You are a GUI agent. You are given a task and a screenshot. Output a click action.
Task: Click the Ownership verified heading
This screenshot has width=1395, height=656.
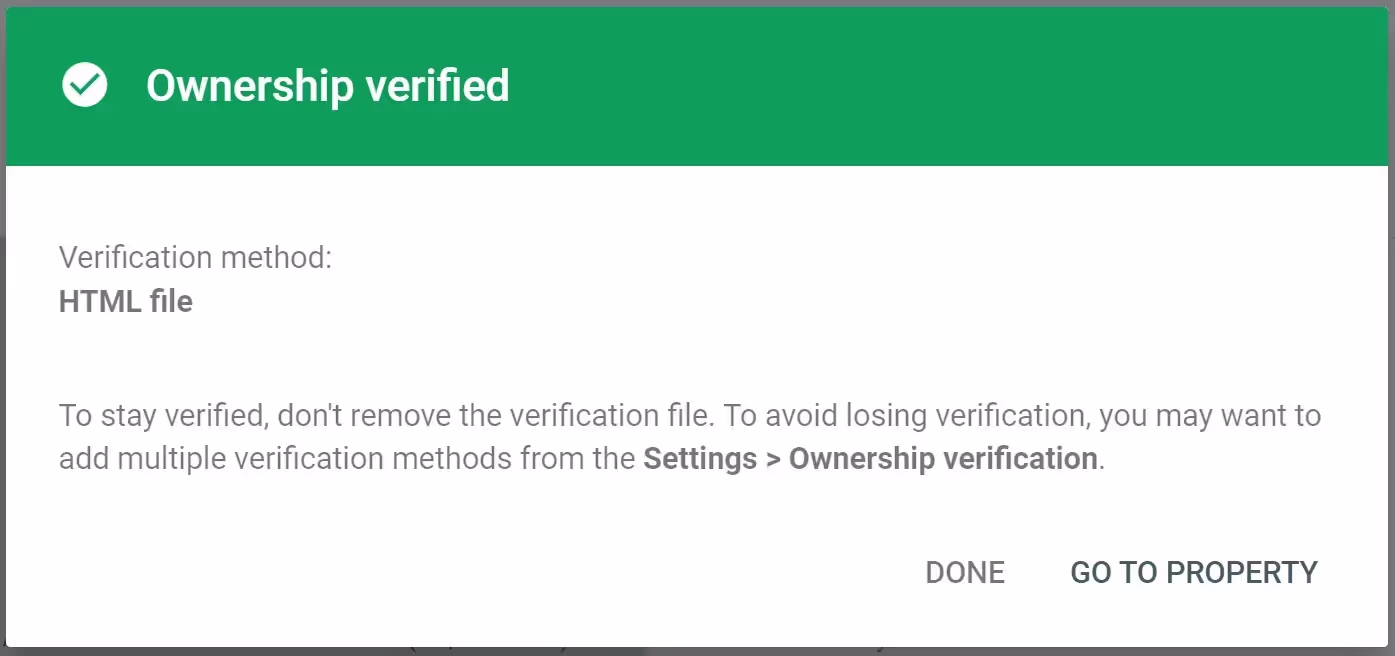coord(328,85)
